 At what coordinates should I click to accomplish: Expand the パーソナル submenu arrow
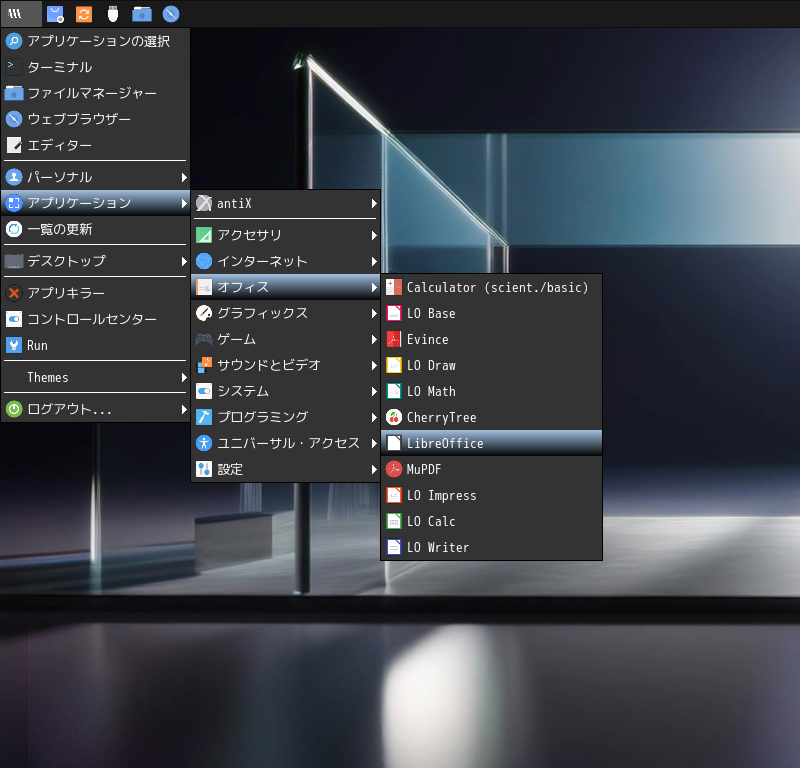[x=184, y=177]
